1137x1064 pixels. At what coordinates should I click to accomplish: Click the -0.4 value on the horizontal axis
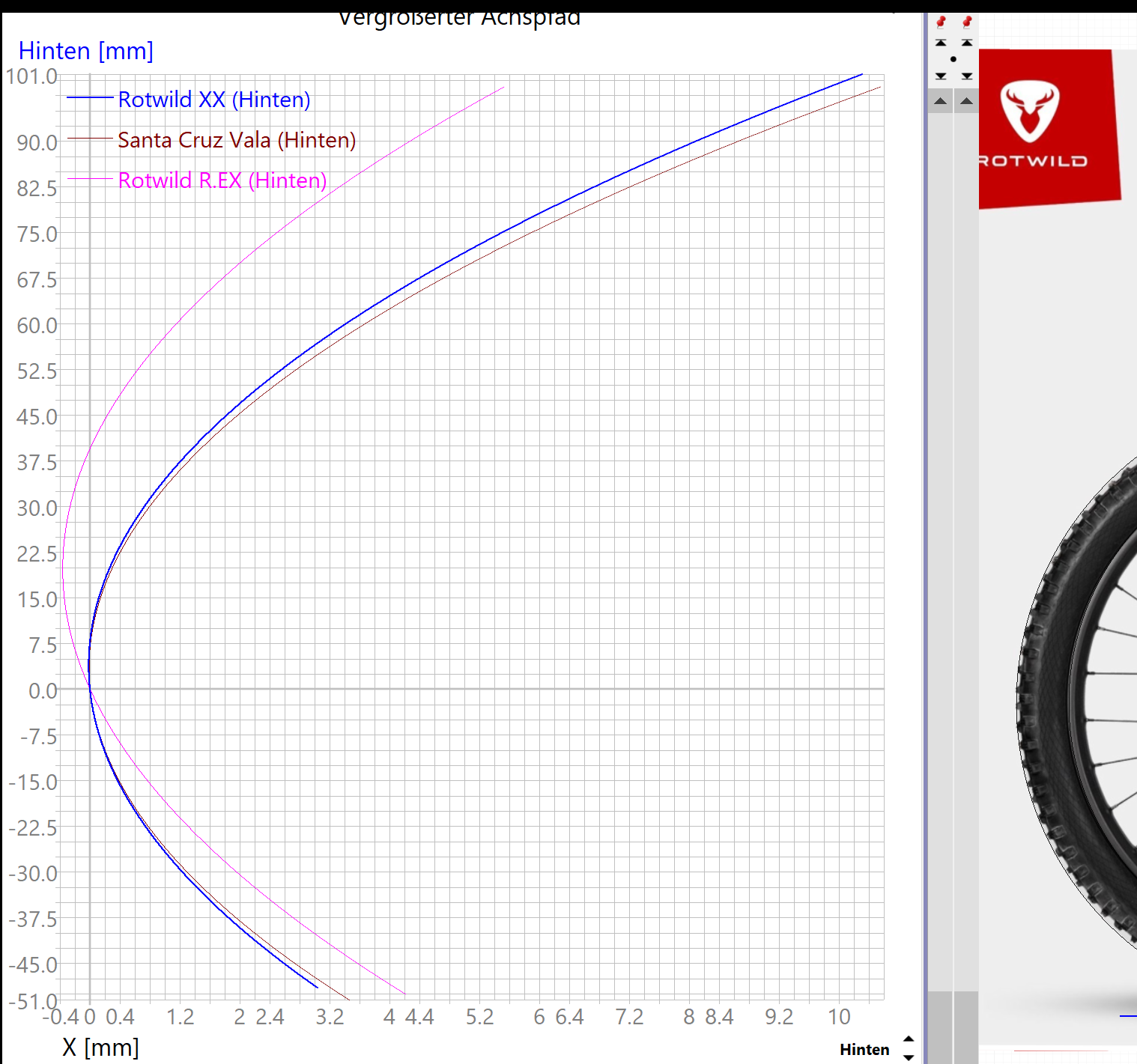(61, 1017)
